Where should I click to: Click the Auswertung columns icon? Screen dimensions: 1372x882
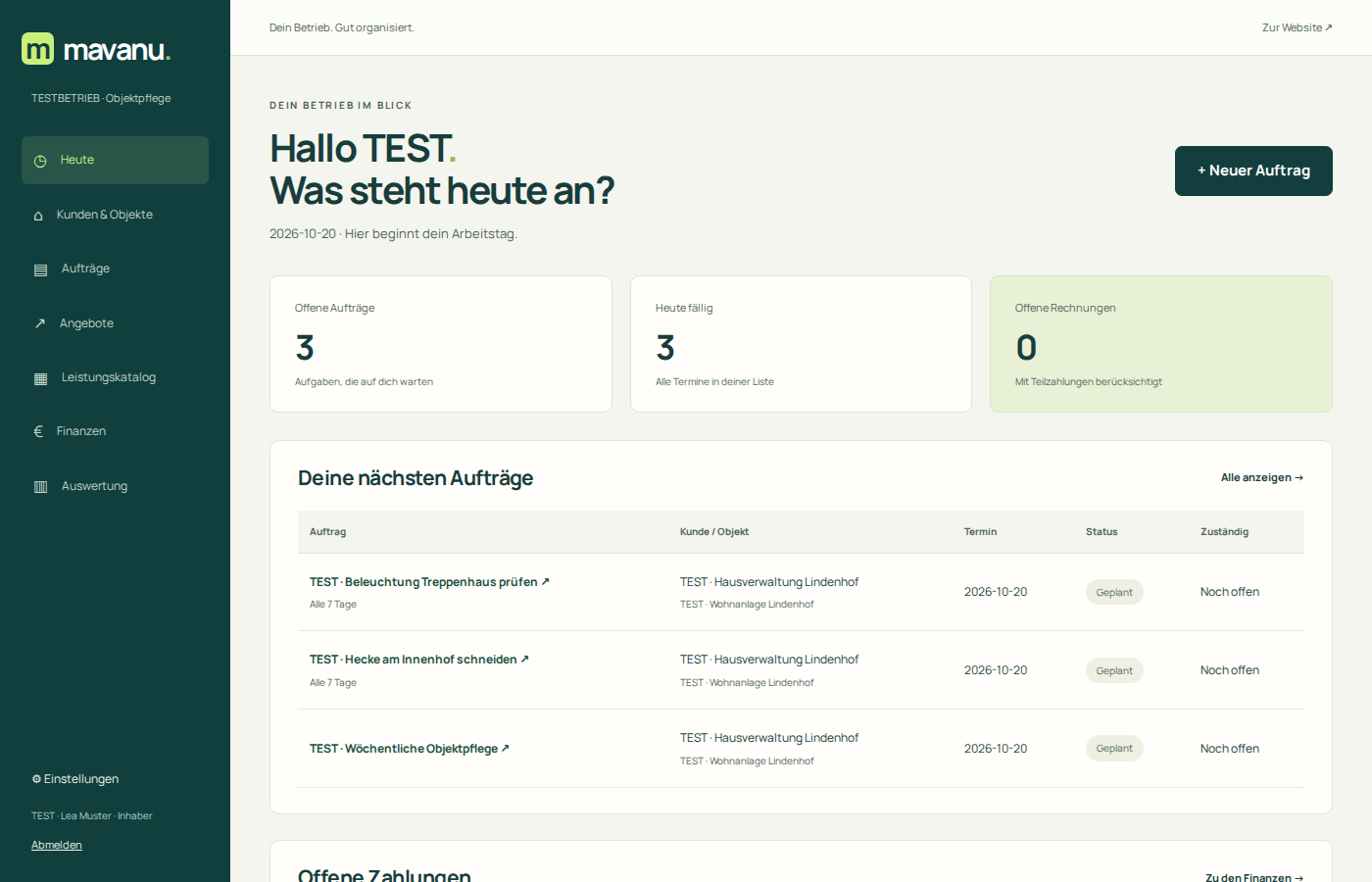[40, 486]
